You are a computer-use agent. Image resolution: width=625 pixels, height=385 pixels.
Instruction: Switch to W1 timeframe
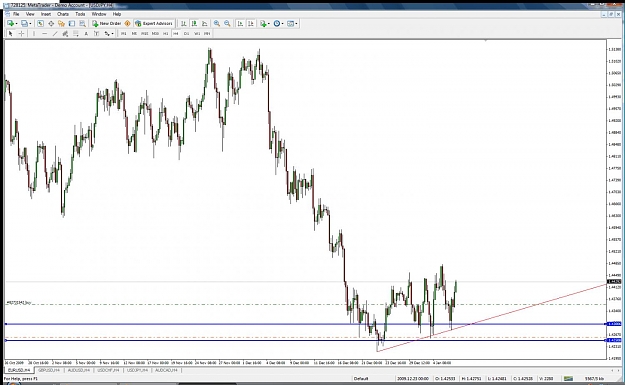click(x=197, y=34)
